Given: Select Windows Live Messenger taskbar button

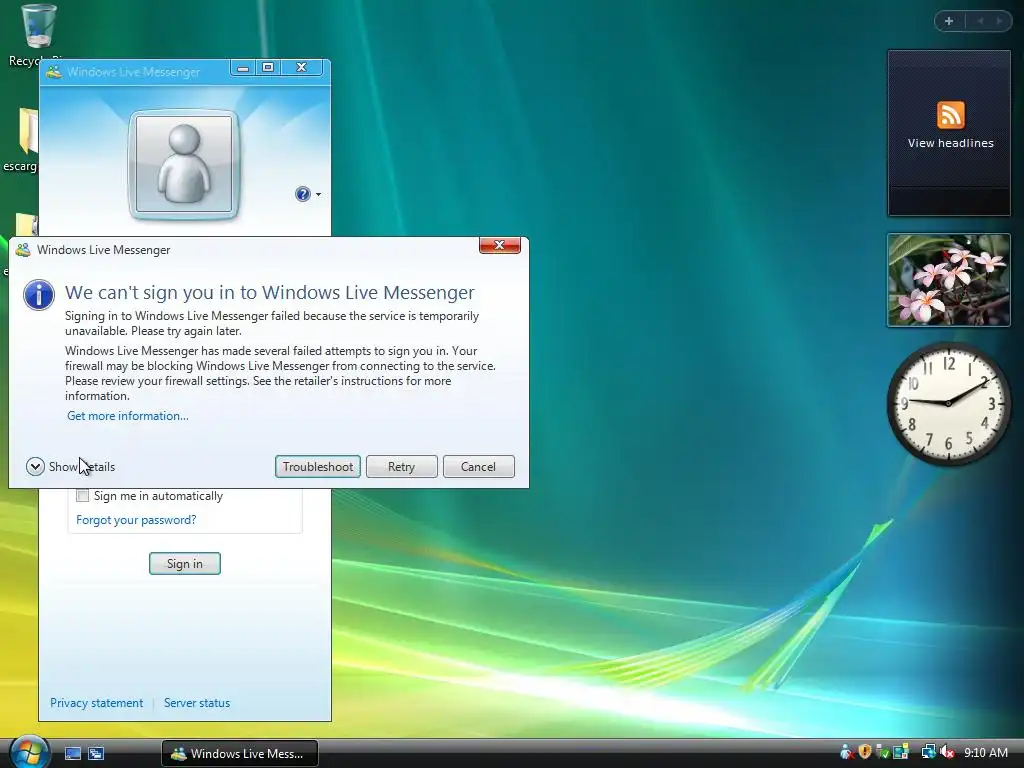Looking at the screenshot, I should pyautogui.click(x=240, y=754).
